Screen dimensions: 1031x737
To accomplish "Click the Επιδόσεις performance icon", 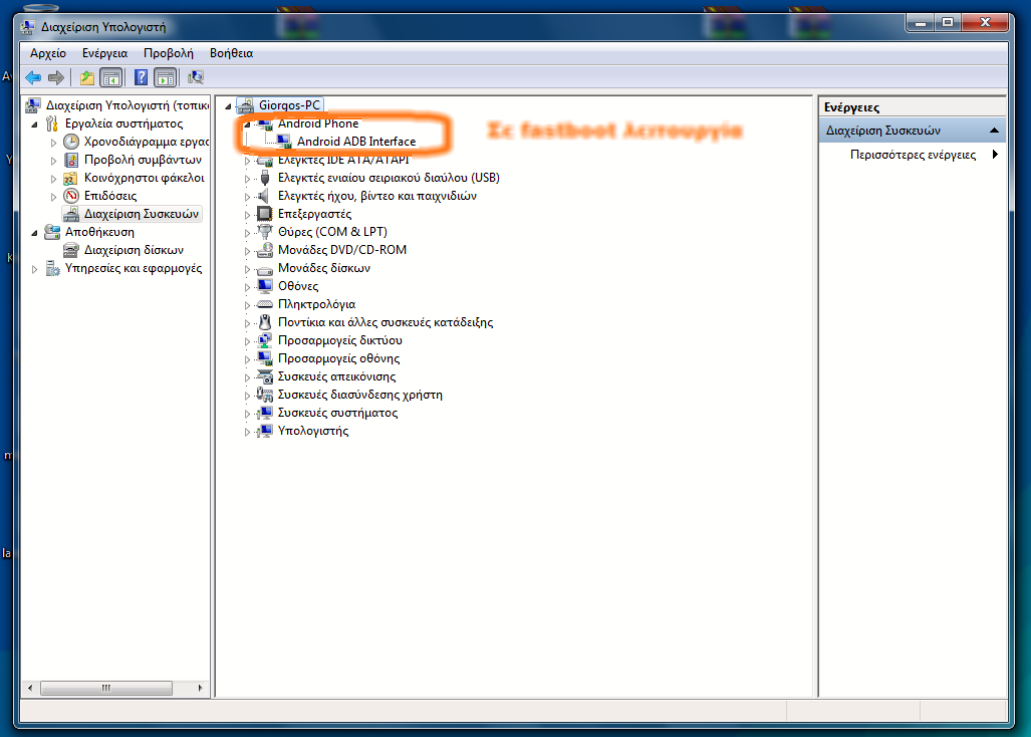I will click(x=71, y=196).
